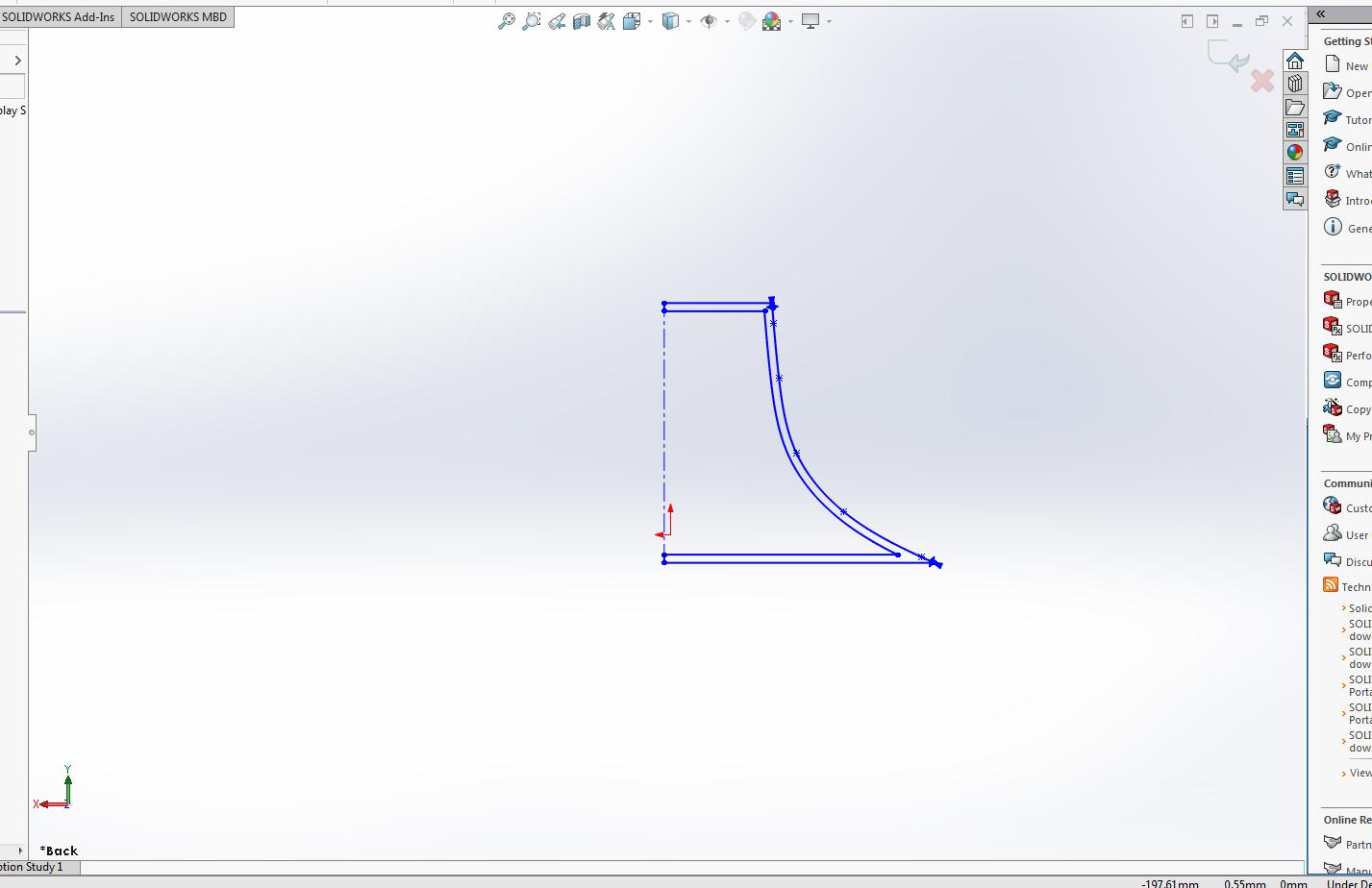
Task: Click the Edit Appearance icon
Action: point(746,21)
